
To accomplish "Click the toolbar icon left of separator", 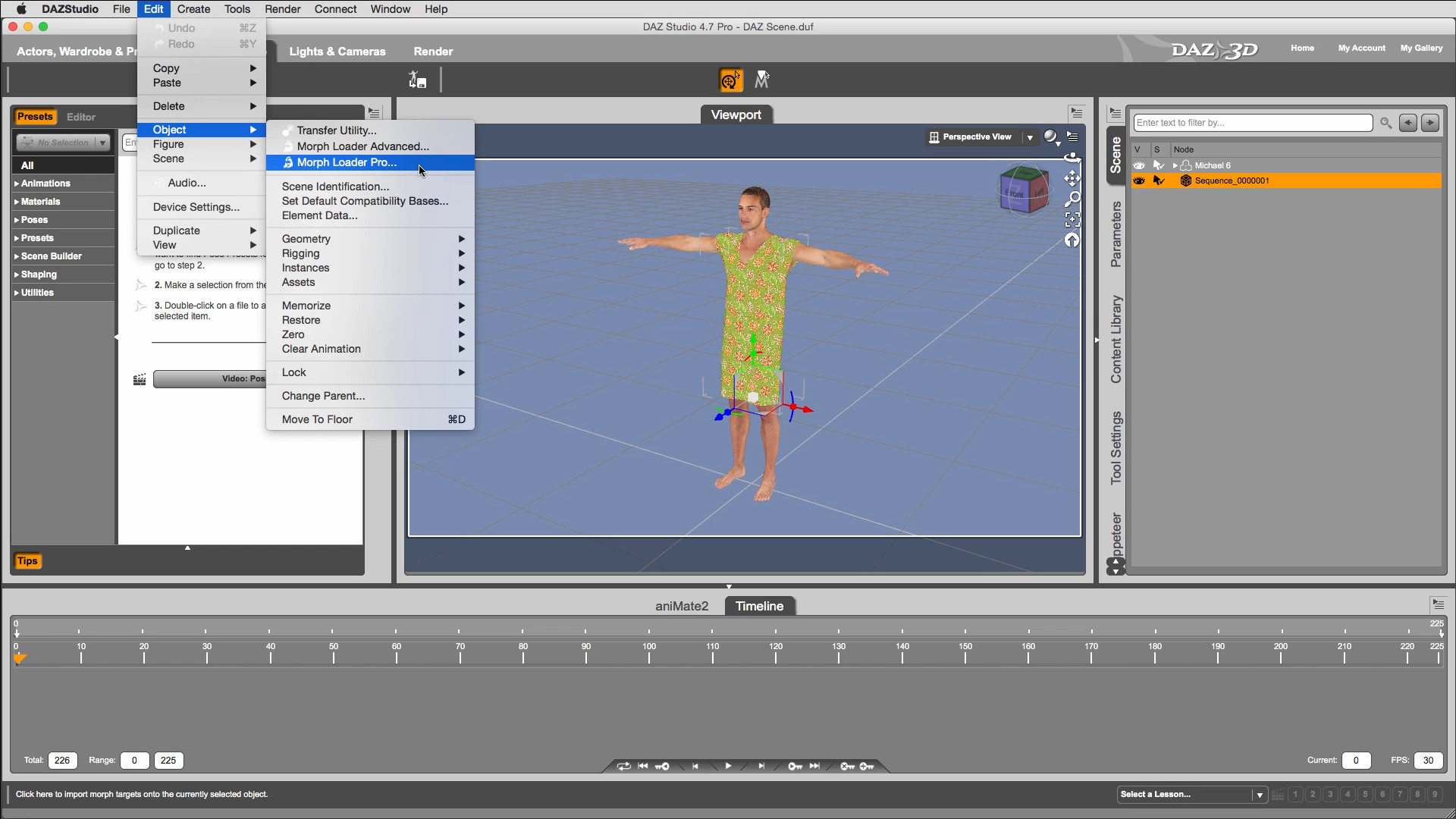I will pos(417,80).
